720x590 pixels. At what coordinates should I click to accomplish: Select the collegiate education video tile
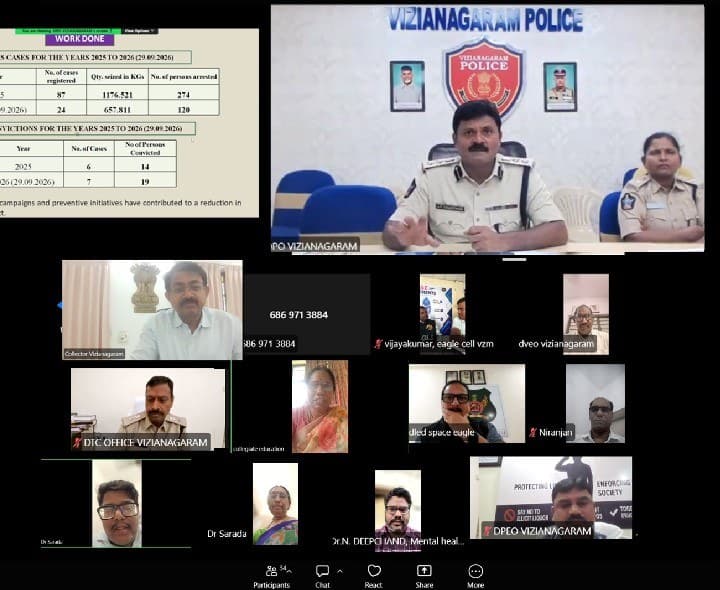click(320, 406)
